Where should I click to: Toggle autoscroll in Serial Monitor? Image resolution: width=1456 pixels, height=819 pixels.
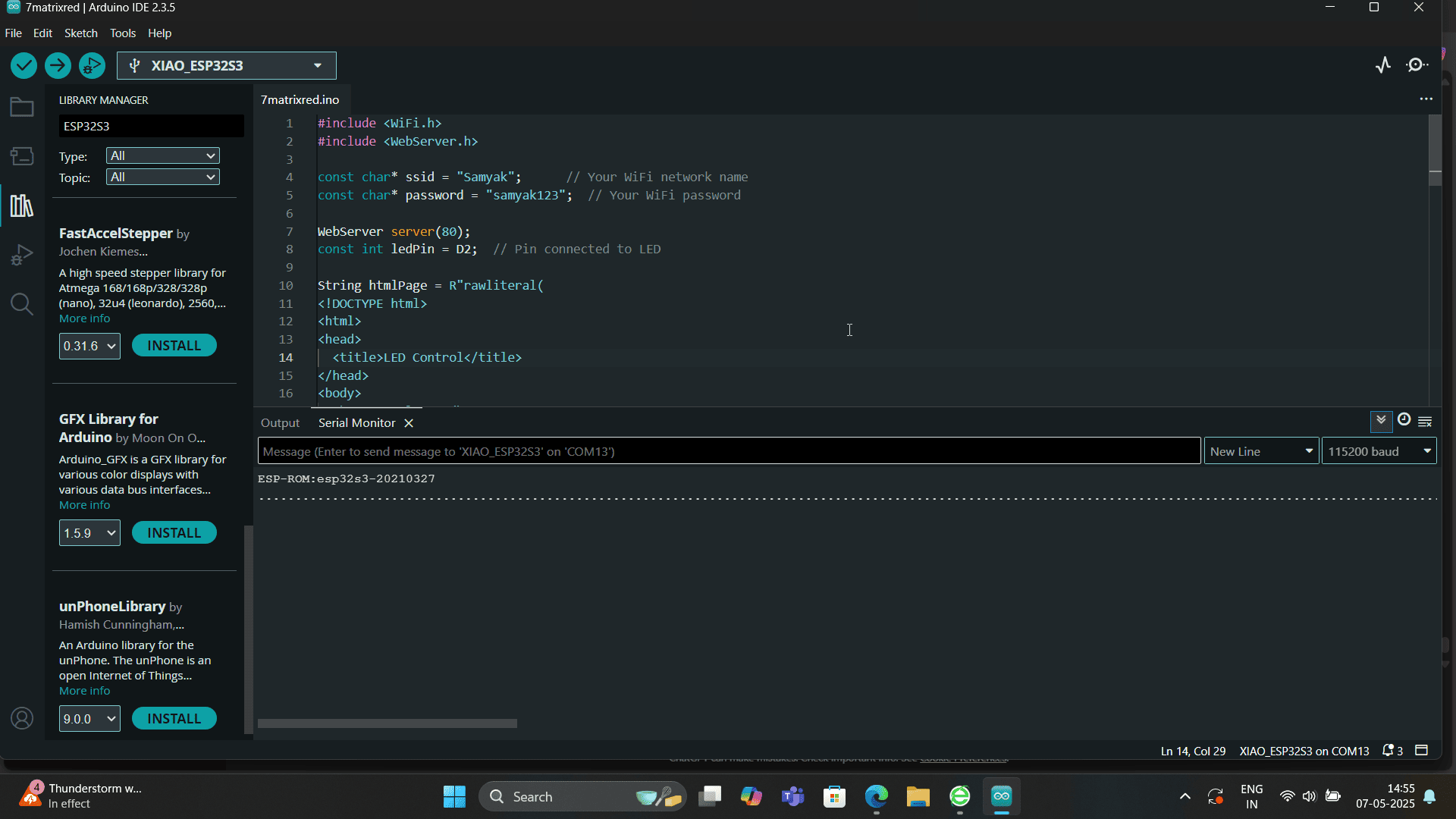point(1381,421)
